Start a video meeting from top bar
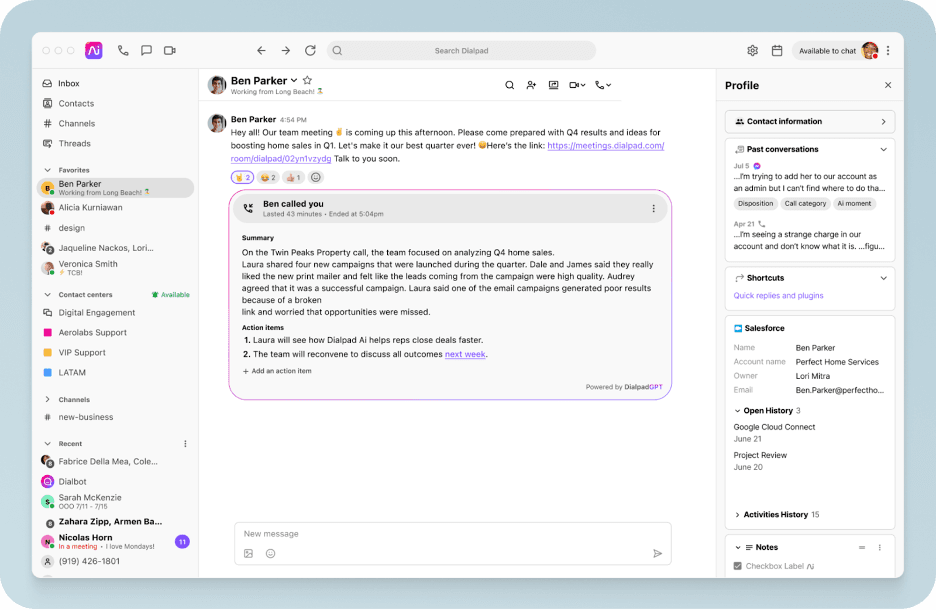 point(170,50)
